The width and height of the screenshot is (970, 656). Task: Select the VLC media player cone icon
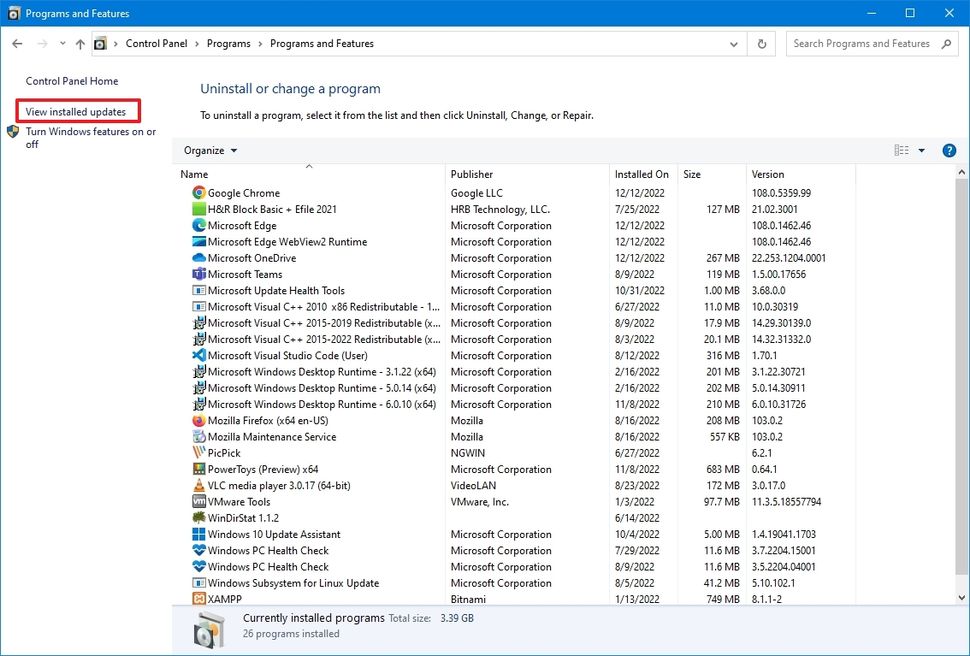197,485
